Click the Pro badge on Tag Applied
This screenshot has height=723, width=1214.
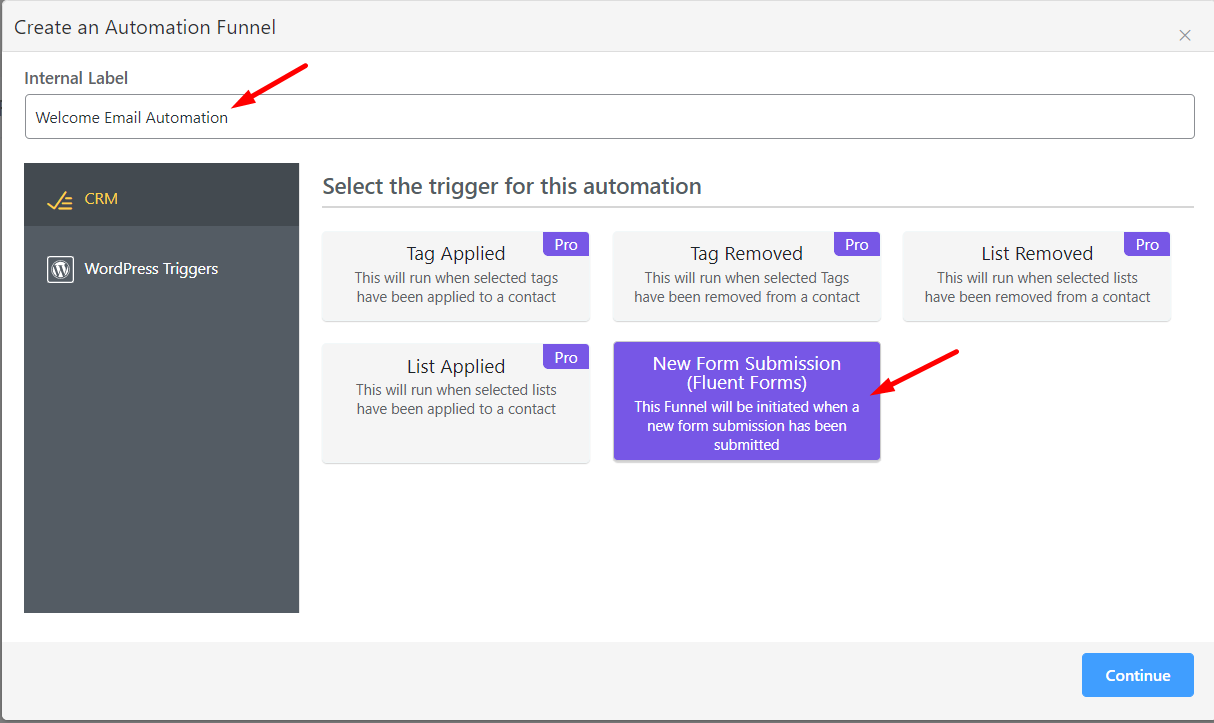(565, 243)
